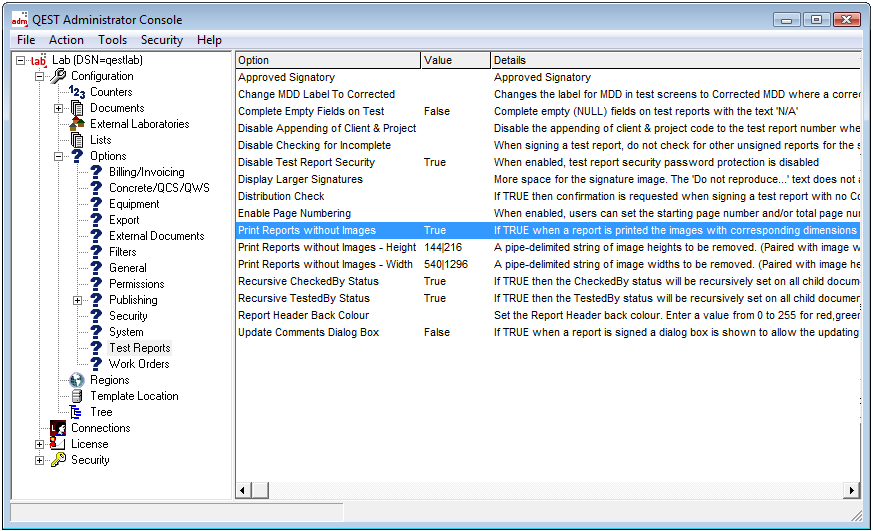The width and height of the screenshot is (873, 531).
Task: Click the Counters 123 icon
Action: (77, 92)
